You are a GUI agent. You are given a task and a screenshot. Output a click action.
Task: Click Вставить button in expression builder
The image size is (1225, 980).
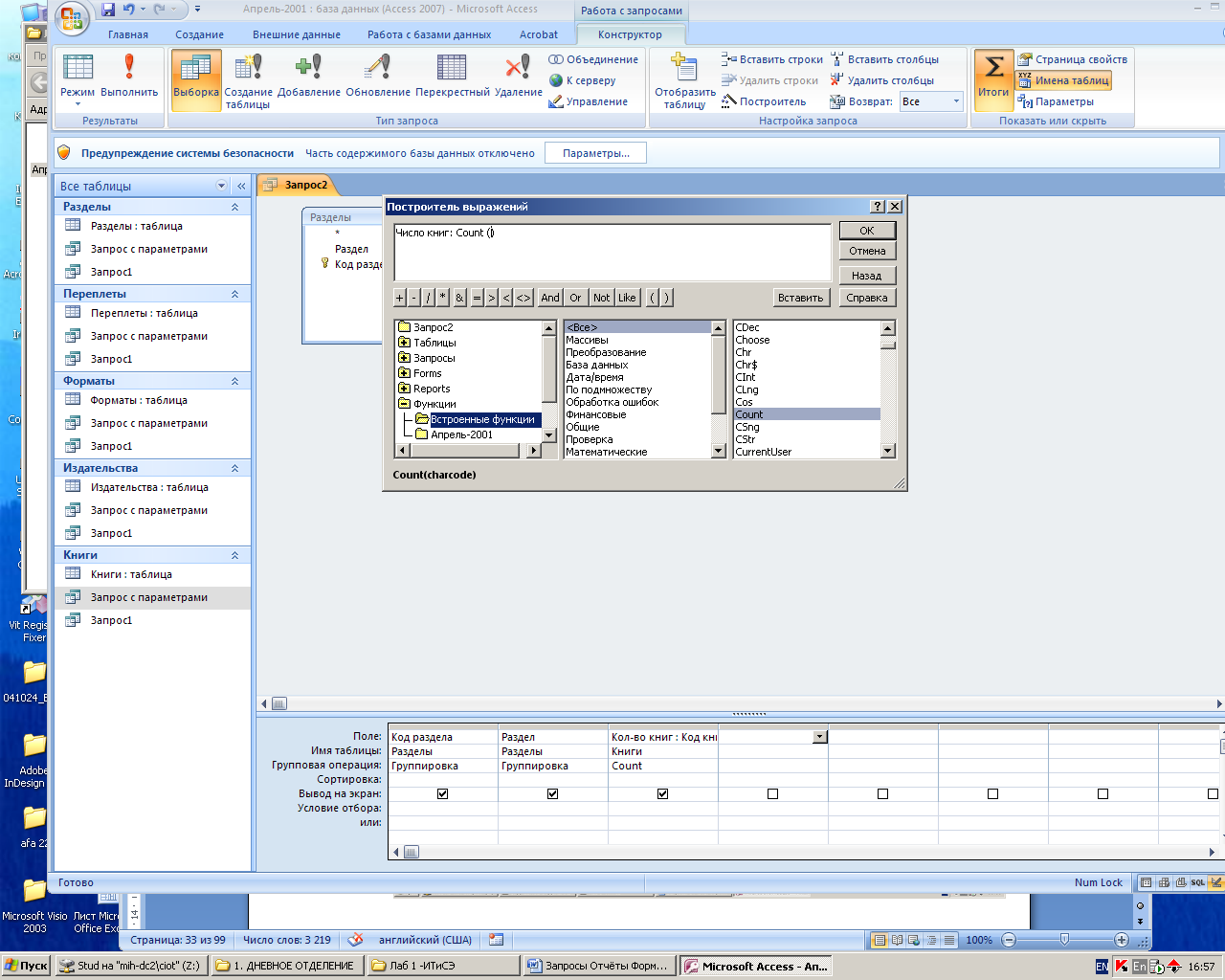(800, 298)
